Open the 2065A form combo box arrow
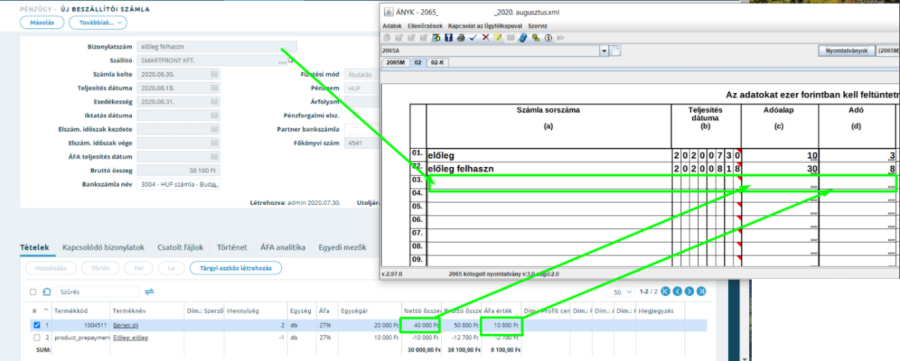The height and width of the screenshot is (361, 900). pyautogui.click(x=604, y=51)
